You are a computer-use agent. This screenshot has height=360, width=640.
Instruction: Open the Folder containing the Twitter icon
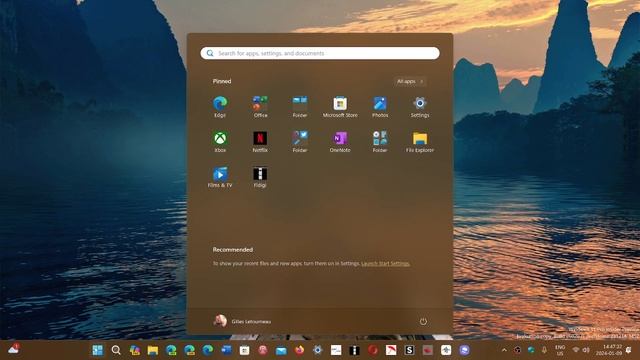click(300, 142)
